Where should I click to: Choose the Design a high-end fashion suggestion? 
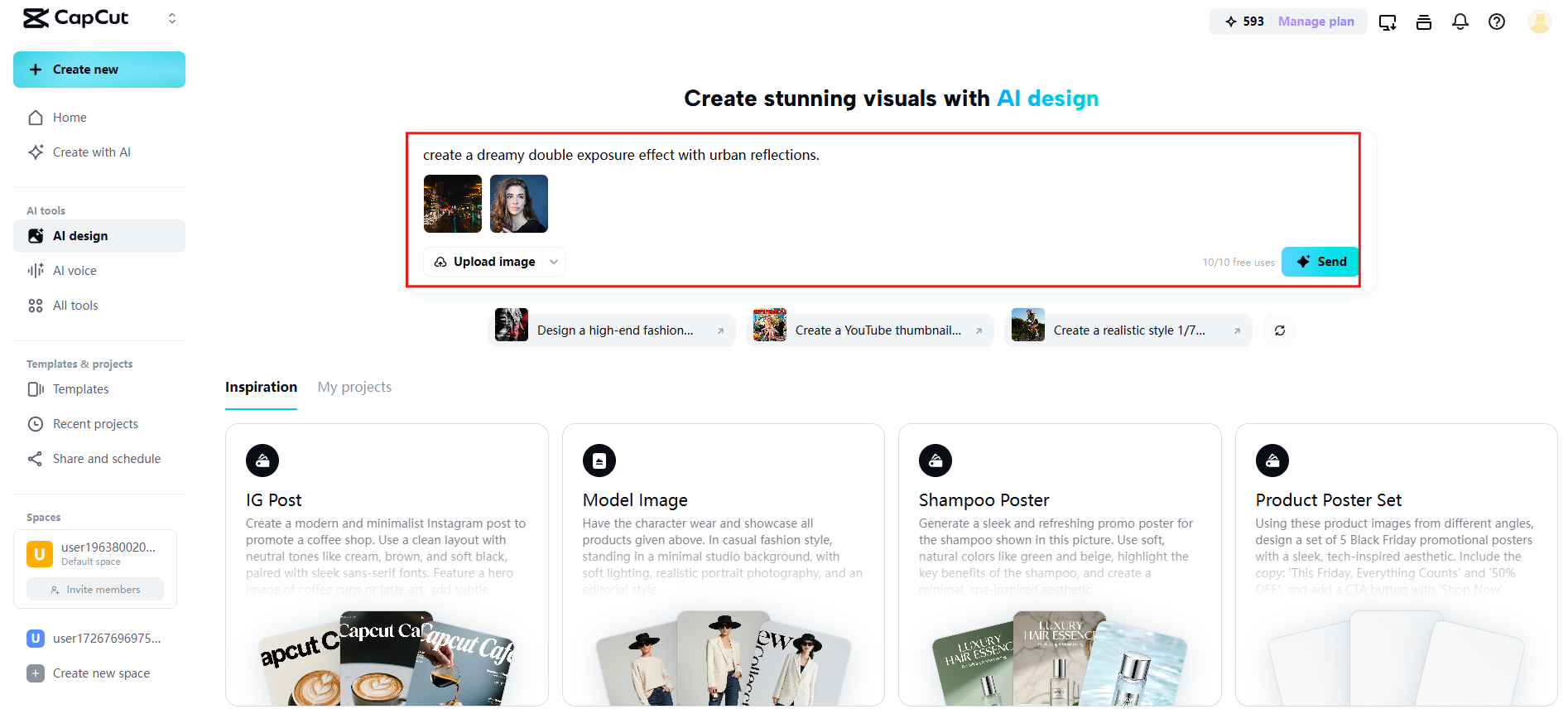pyautogui.click(x=614, y=330)
